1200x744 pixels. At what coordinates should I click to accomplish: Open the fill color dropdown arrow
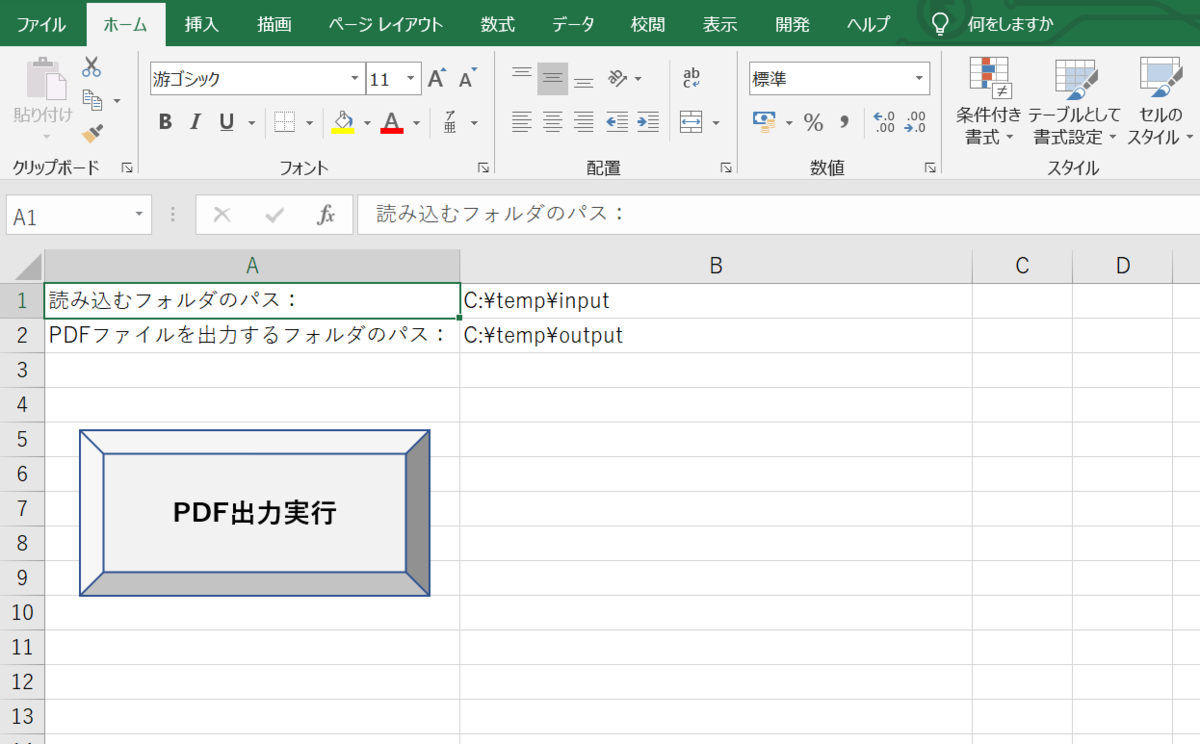click(x=368, y=122)
